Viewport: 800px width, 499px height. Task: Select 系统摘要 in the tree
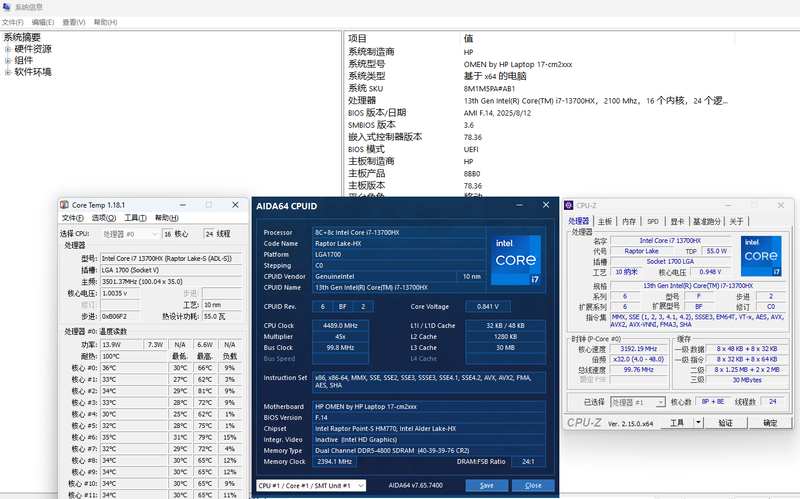[x=22, y=37]
